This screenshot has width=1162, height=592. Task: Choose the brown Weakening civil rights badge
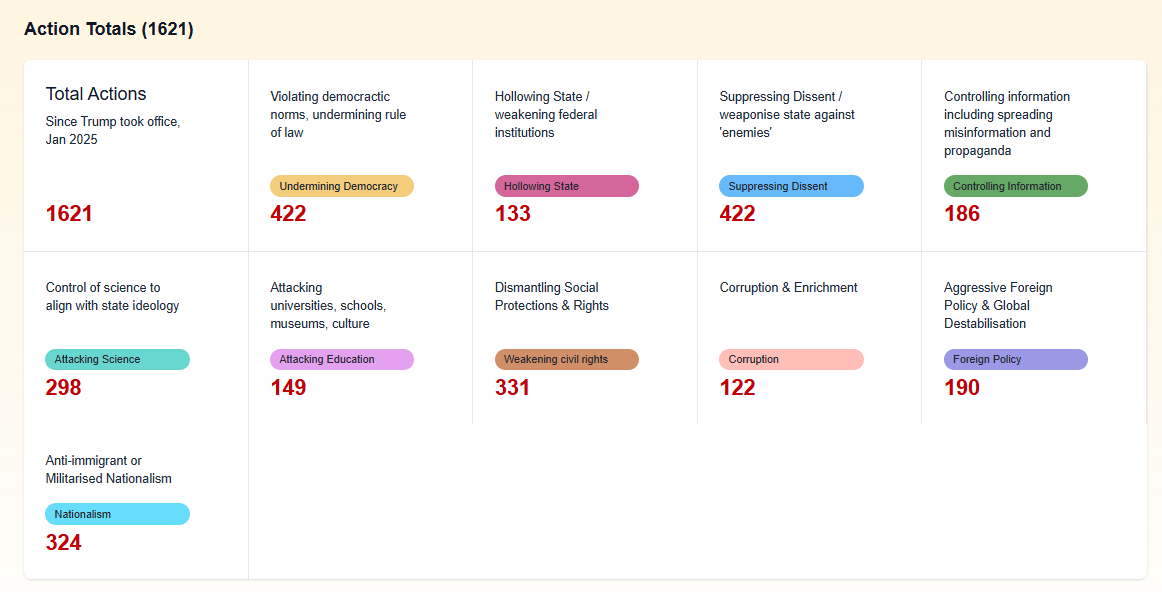(566, 359)
